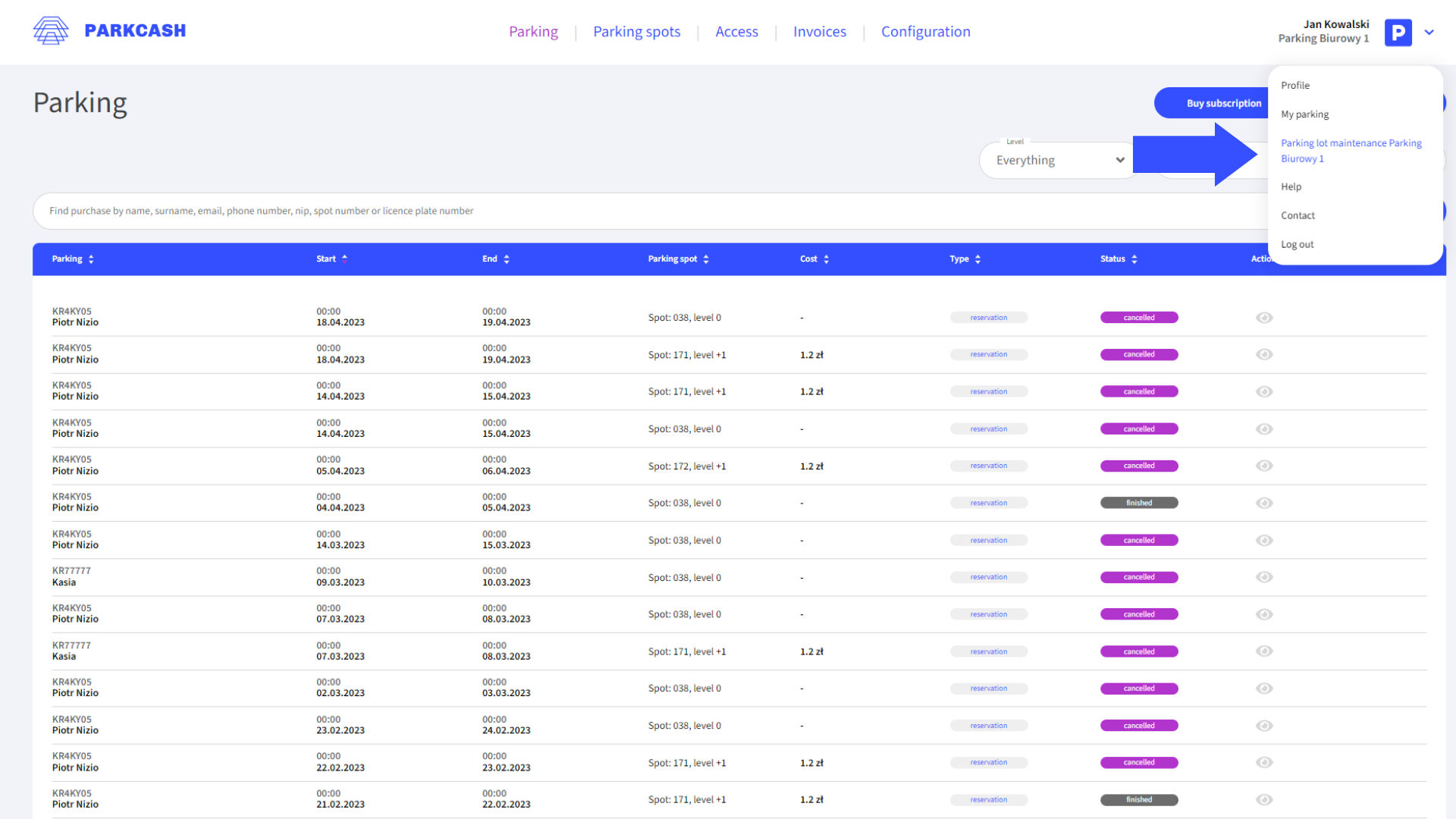Click eye icon for Kasia 09.03.2023 row
The image size is (1456, 819).
pos(1263,578)
